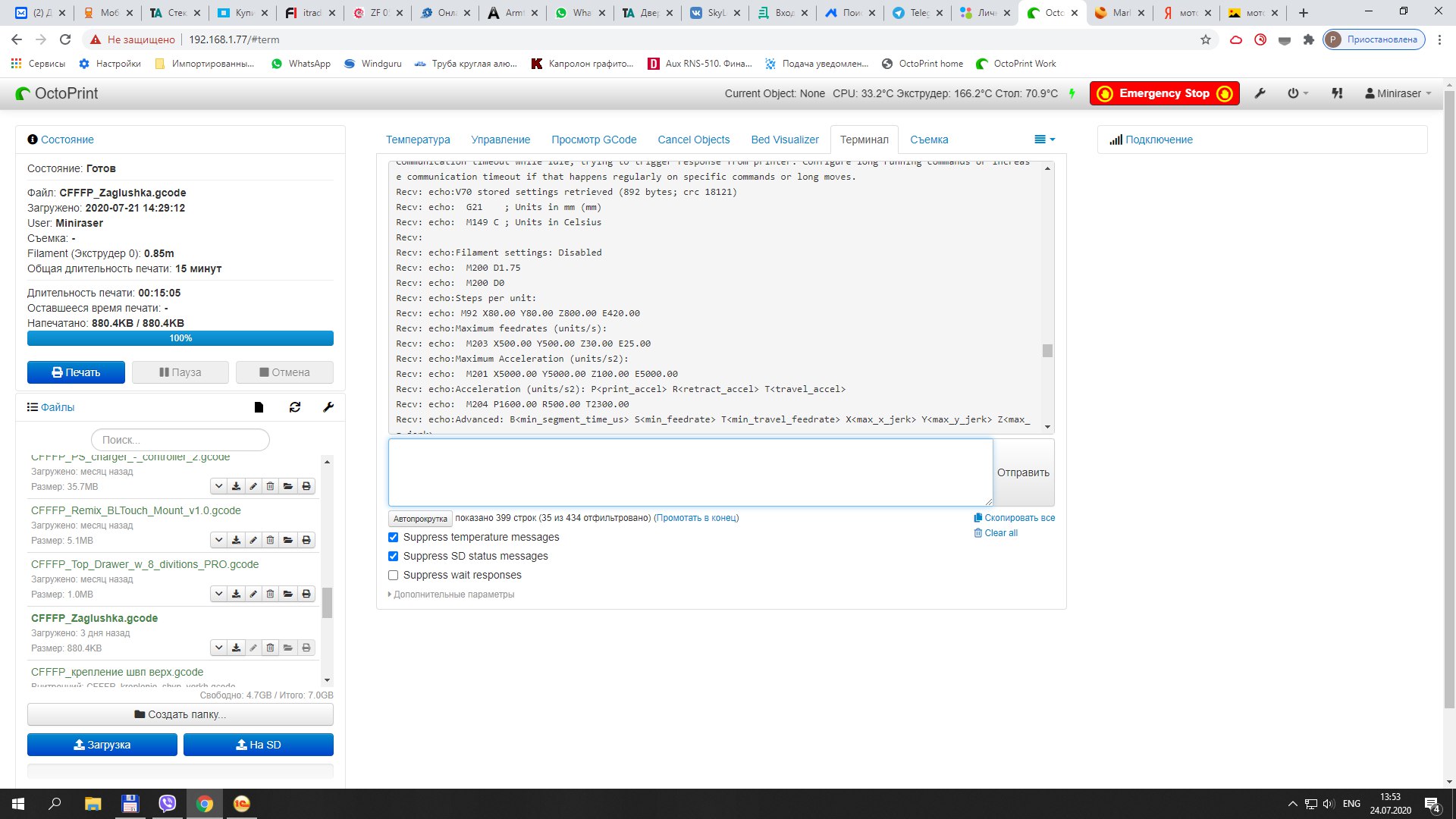This screenshot has width=1456, height=819.
Task: Click the file search field
Action: [x=180, y=440]
